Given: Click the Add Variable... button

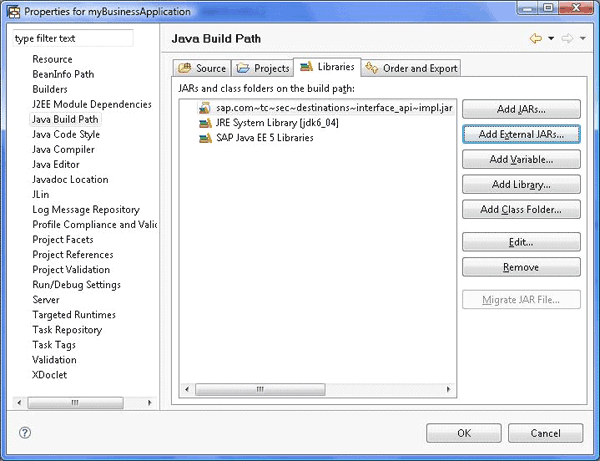Looking at the screenshot, I should [521, 159].
